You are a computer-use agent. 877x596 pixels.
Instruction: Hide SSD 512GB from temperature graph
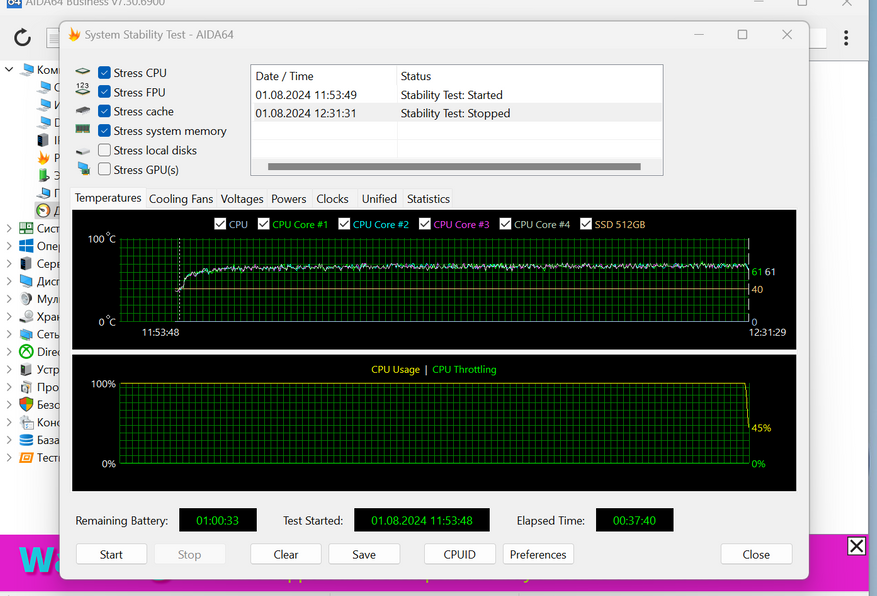585,225
